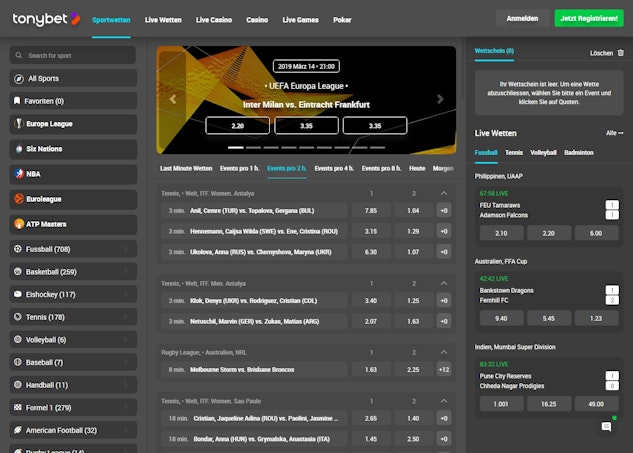Click the tonybet logo
The height and width of the screenshot is (453, 633).
coord(46,19)
